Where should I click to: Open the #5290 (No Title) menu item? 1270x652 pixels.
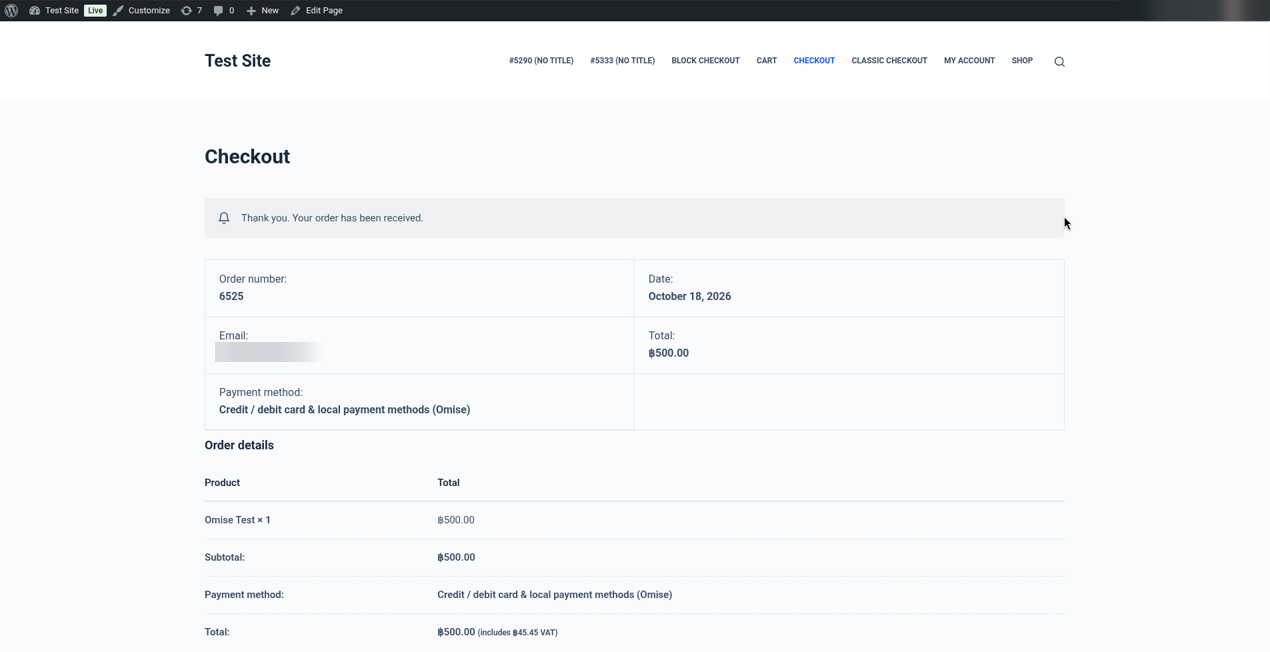click(x=541, y=61)
